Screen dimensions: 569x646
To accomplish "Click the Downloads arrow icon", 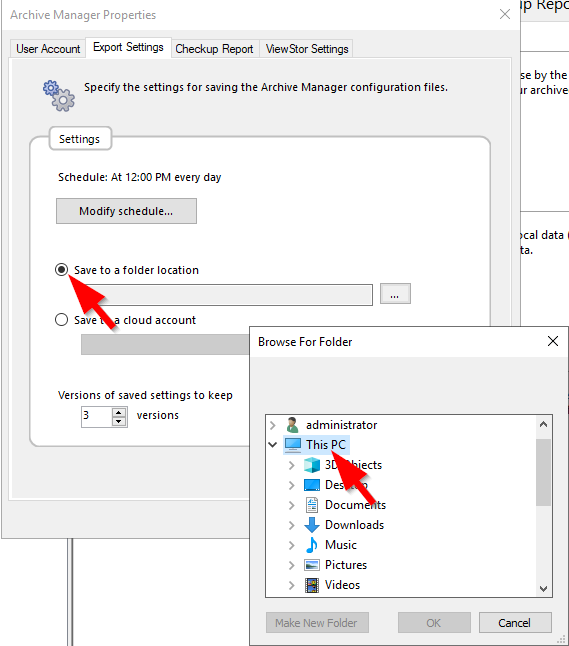I will (312, 525).
